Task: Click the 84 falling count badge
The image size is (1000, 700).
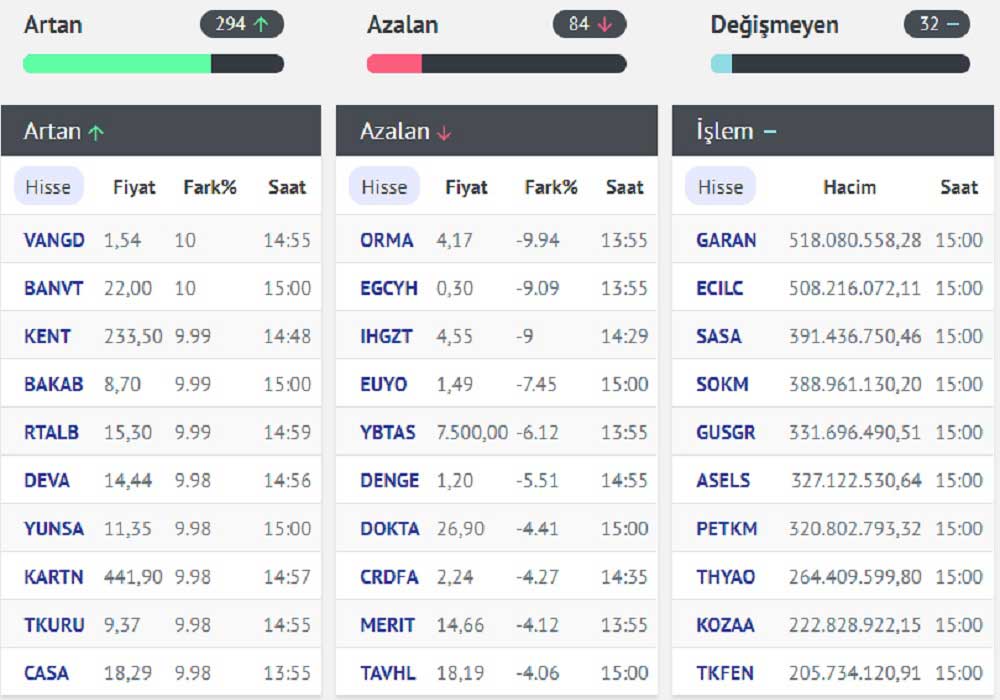Action: coord(589,24)
